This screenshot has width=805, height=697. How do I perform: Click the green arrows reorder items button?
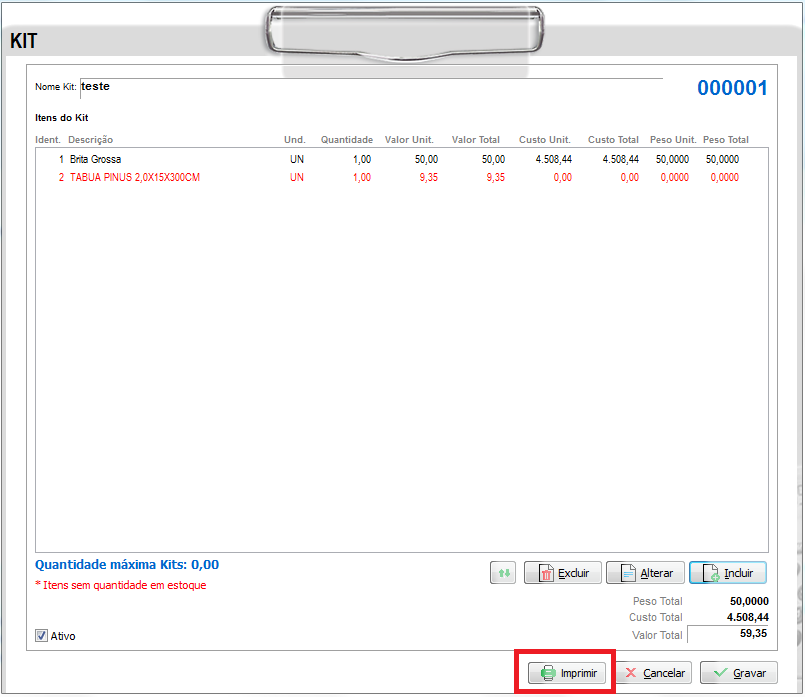click(x=504, y=573)
